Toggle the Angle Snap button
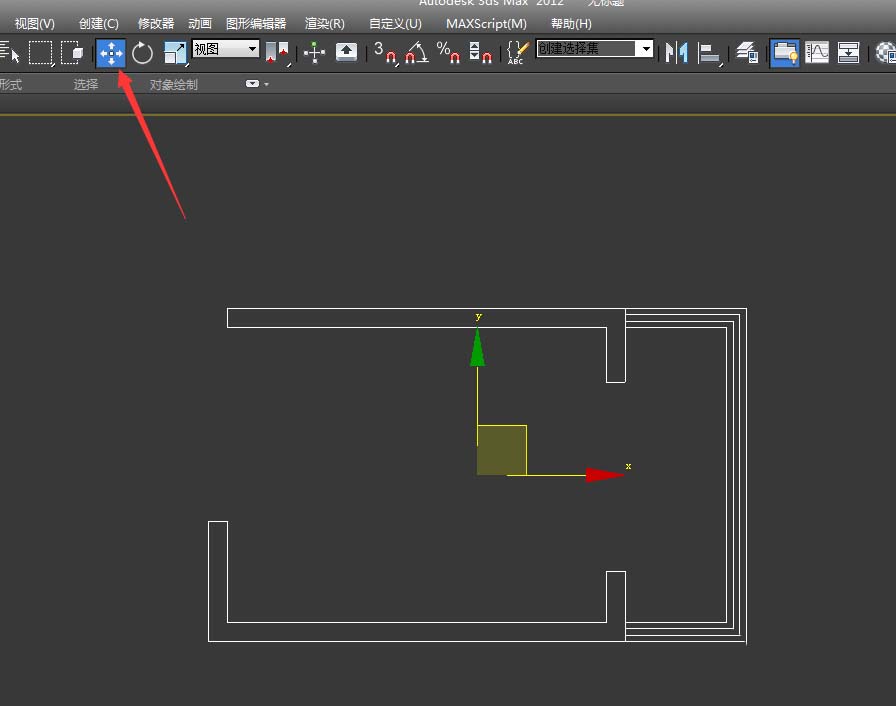 (x=417, y=53)
